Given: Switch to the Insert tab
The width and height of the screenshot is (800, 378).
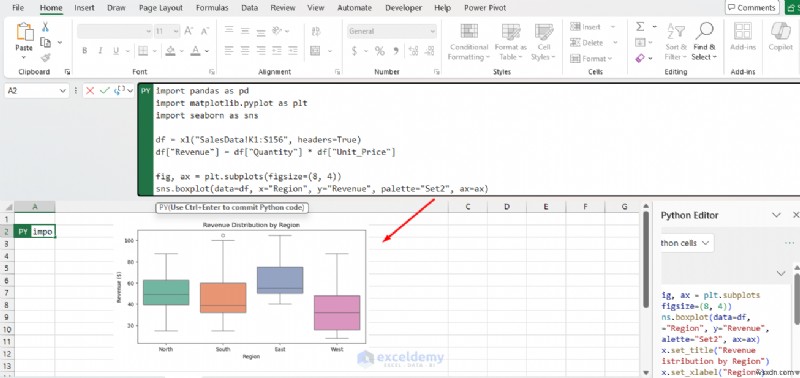Looking at the screenshot, I should [x=84, y=8].
